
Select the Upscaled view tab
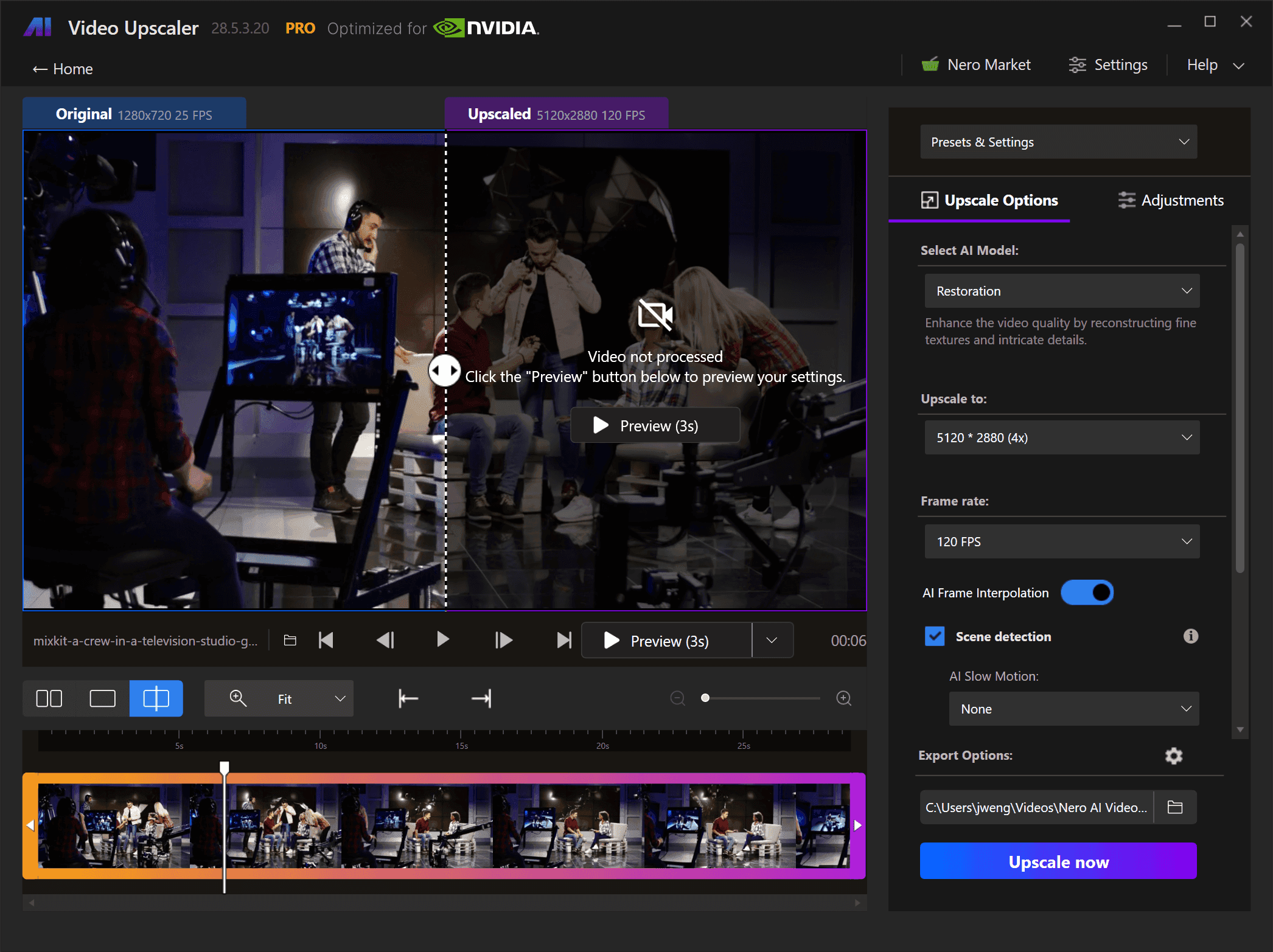[556, 114]
